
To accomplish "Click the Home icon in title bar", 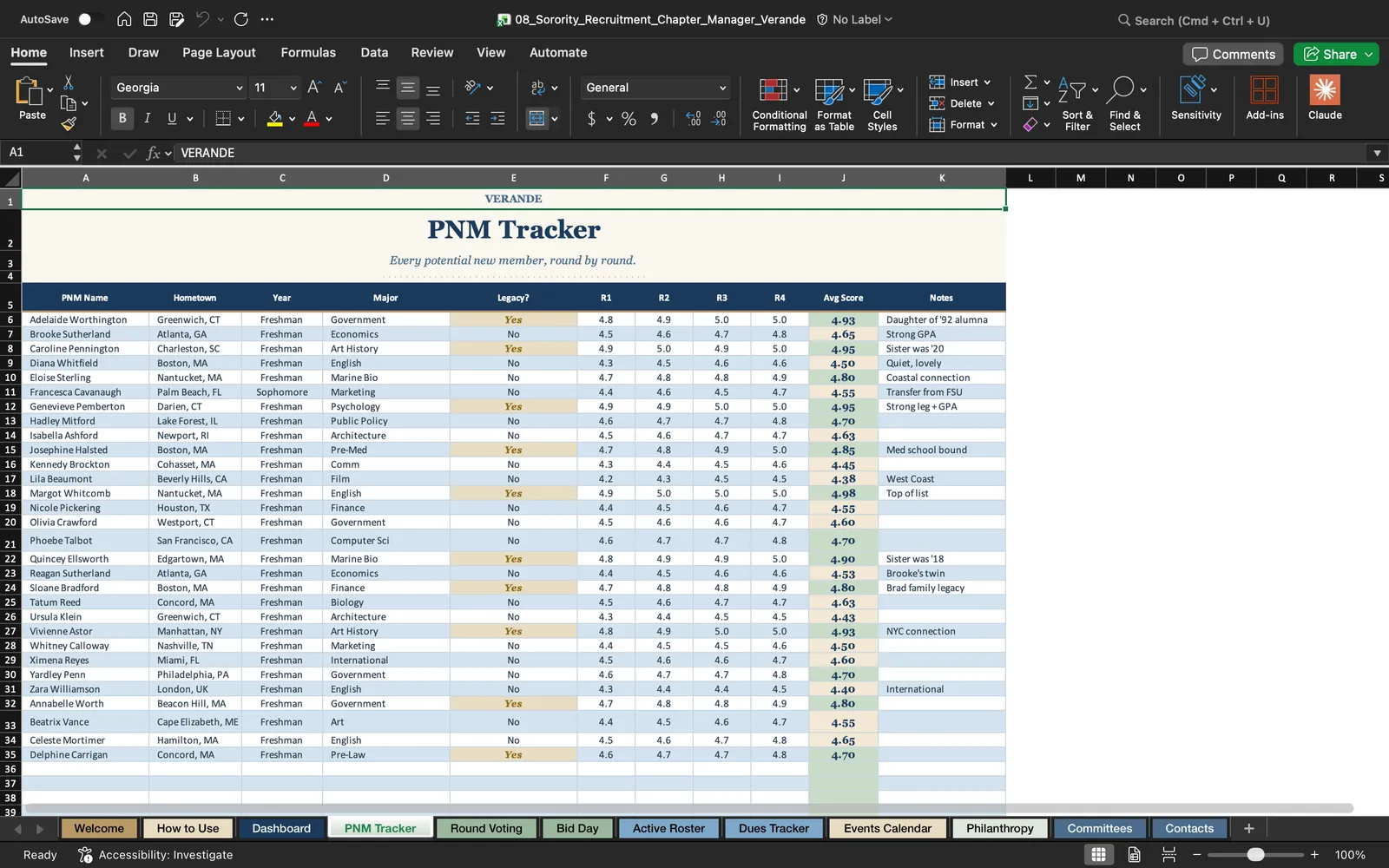I will (124, 19).
